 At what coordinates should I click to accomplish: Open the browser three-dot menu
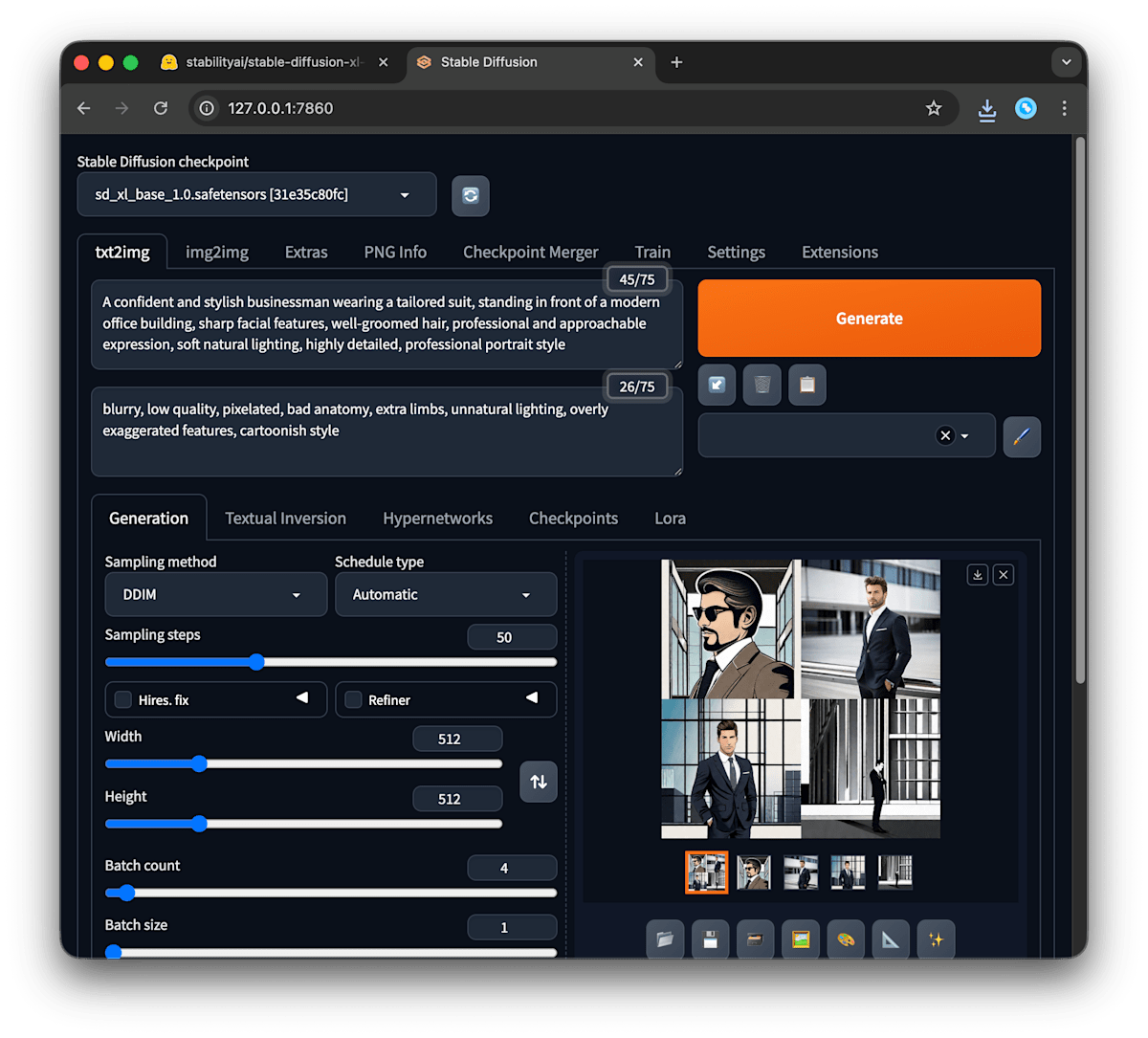(x=1064, y=108)
